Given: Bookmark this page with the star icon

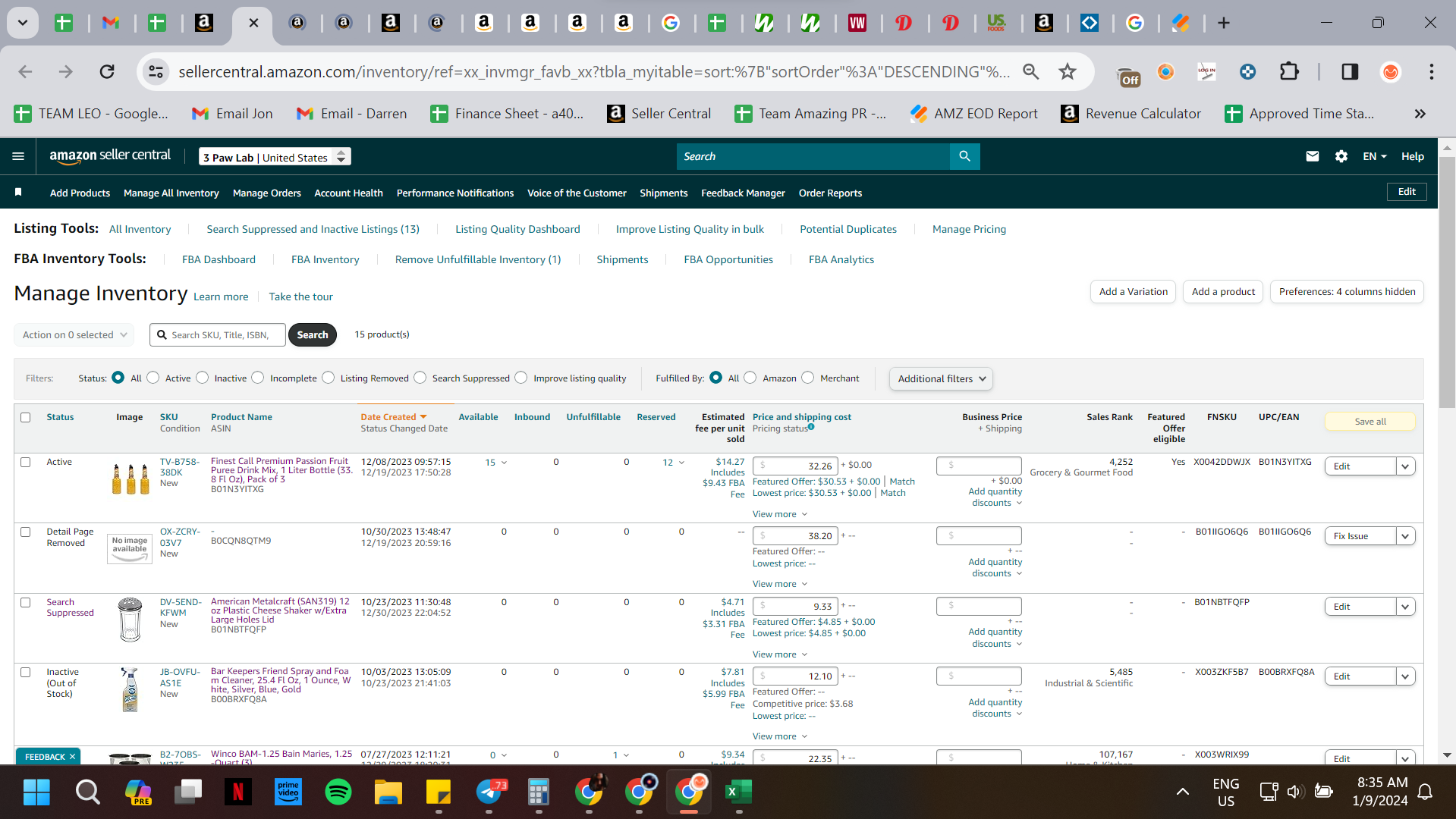Looking at the screenshot, I should (1068, 71).
